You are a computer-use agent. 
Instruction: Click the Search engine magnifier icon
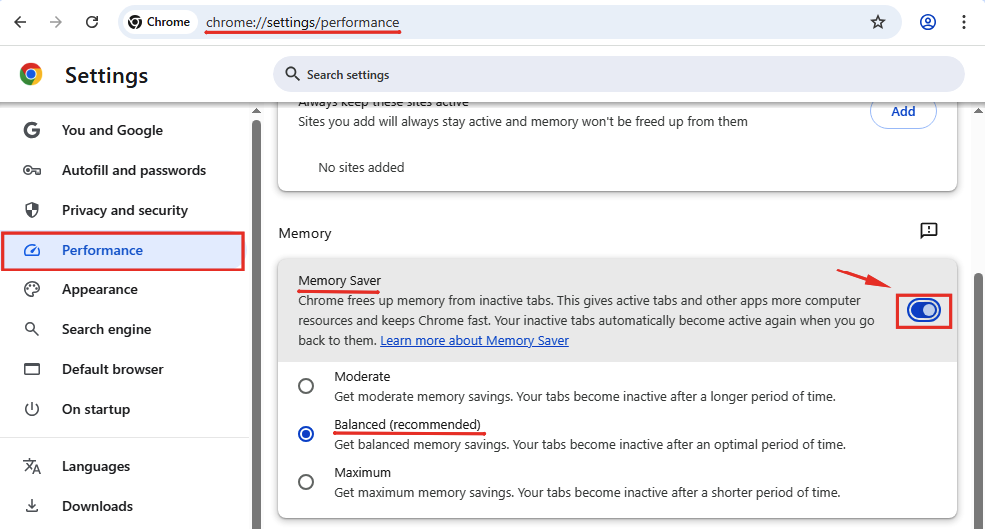pyautogui.click(x=31, y=329)
